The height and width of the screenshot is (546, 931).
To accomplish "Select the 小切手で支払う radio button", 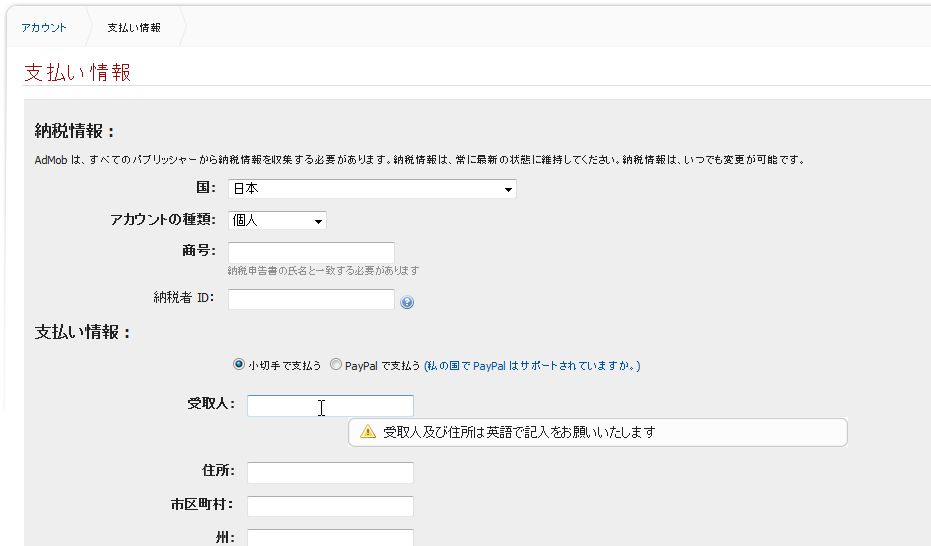I will 238,365.
